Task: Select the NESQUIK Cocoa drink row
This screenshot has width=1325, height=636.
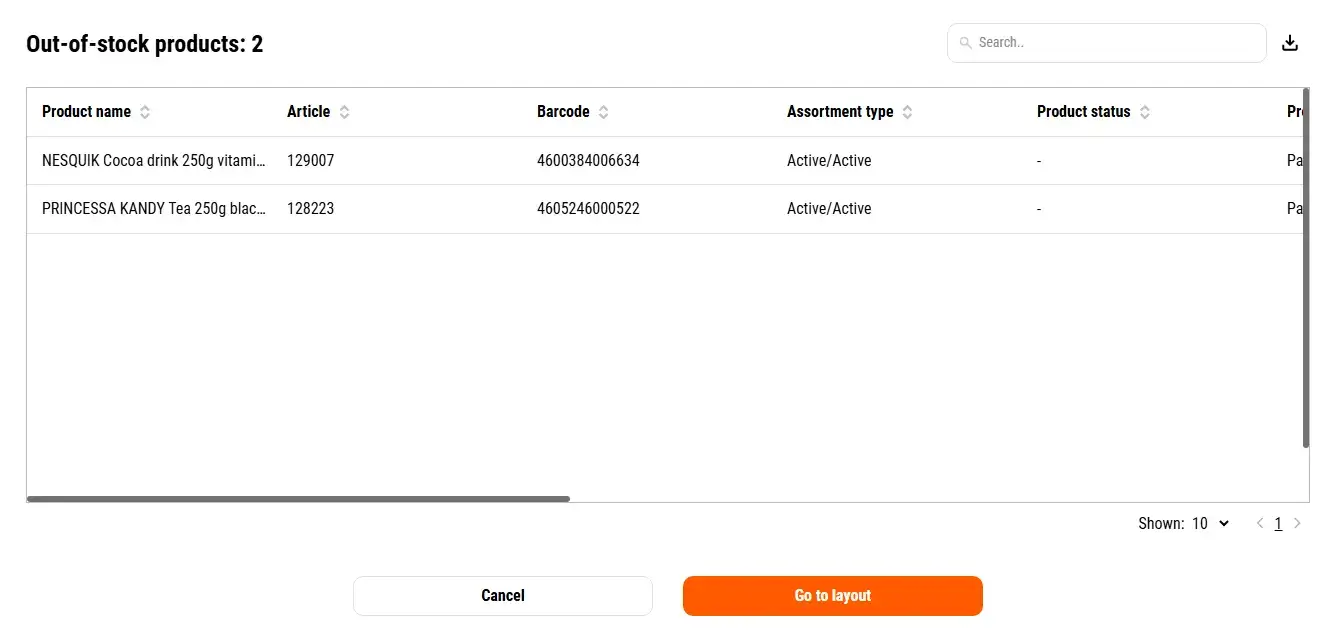Action: tap(154, 160)
